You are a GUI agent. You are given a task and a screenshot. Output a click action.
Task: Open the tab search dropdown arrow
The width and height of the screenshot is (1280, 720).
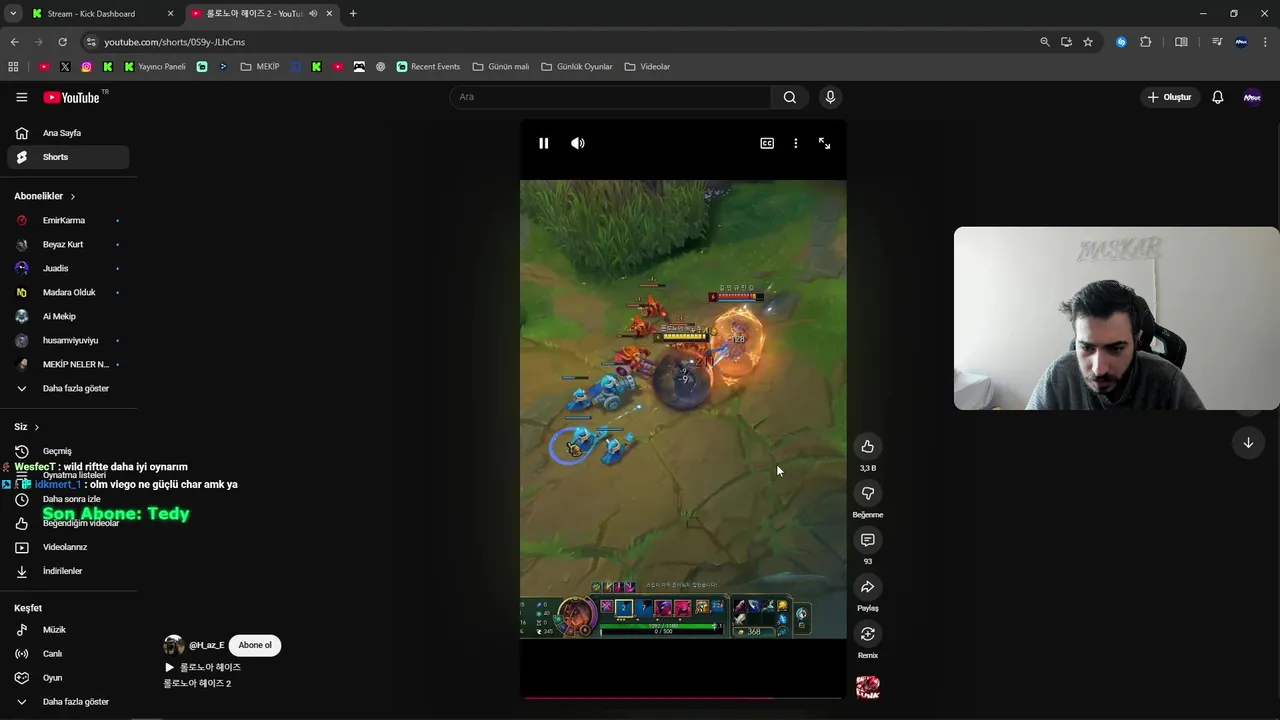13,13
